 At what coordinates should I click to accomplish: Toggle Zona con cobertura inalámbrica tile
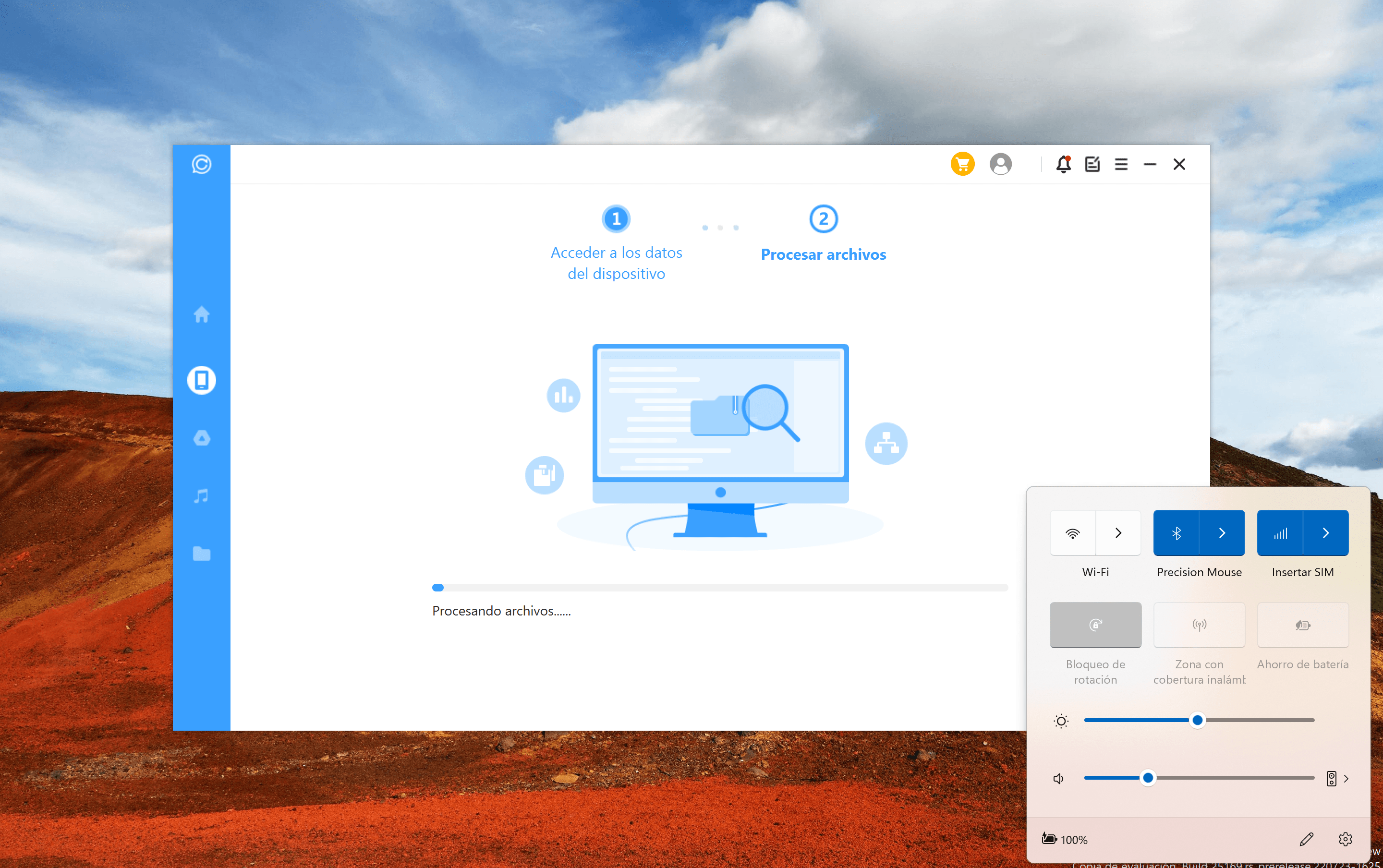coord(1199,625)
